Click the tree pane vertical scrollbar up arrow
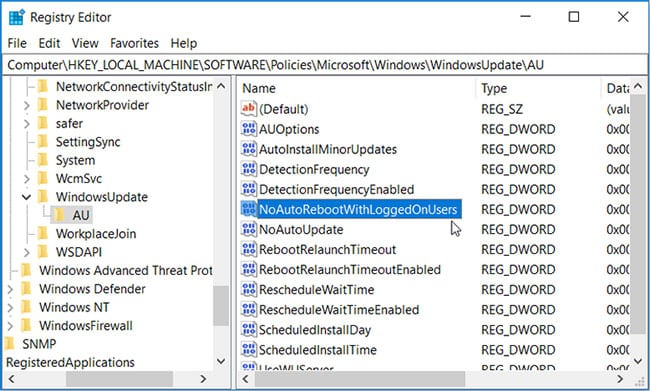650x391 pixels. [x=221, y=86]
